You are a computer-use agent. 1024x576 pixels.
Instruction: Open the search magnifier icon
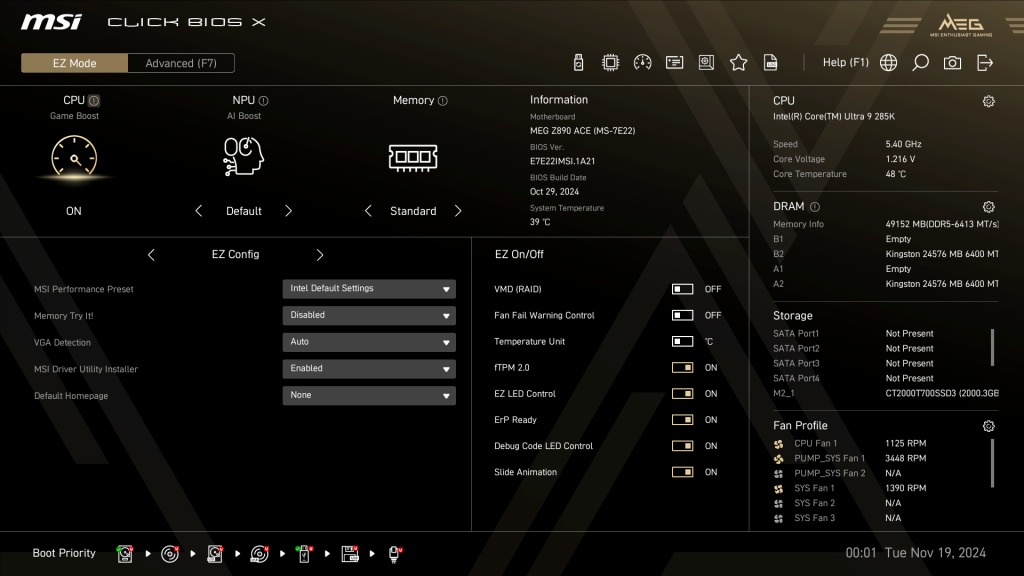920,63
